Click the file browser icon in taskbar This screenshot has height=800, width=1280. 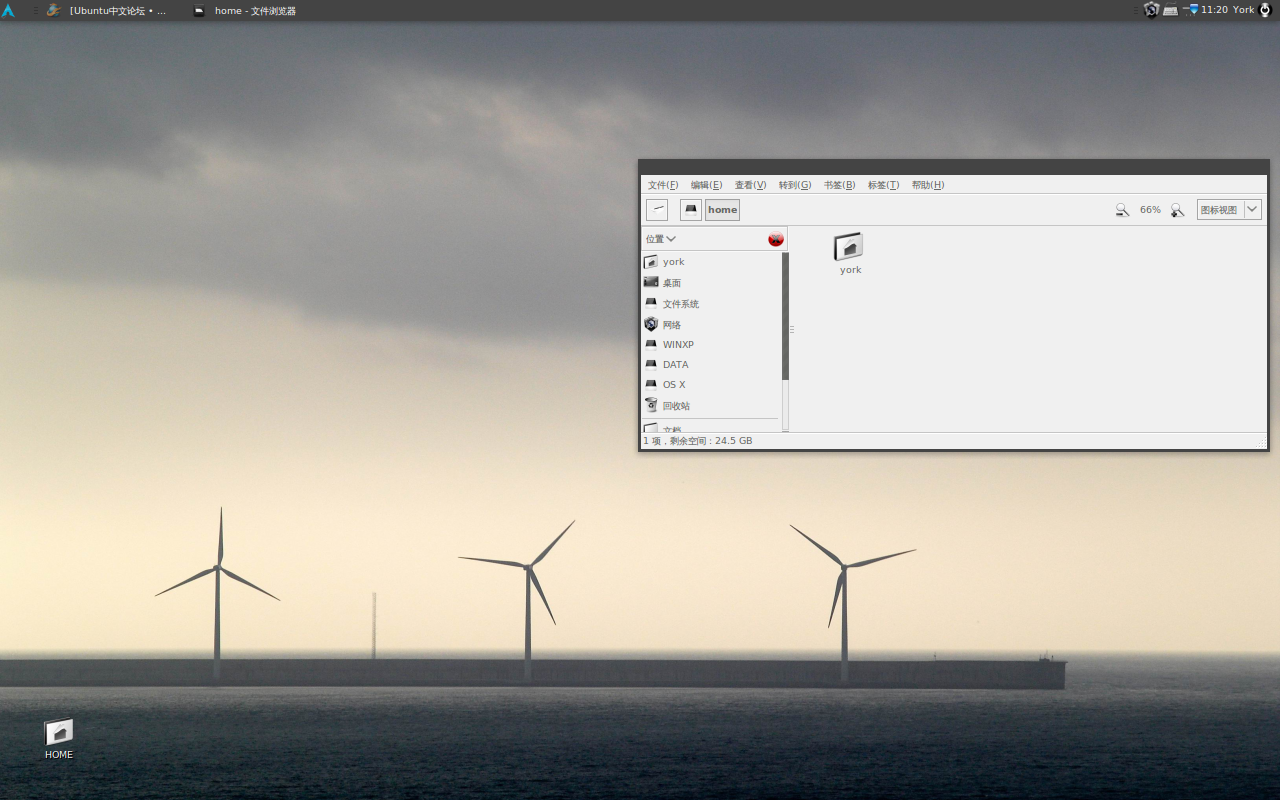pyautogui.click(x=200, y=11)
